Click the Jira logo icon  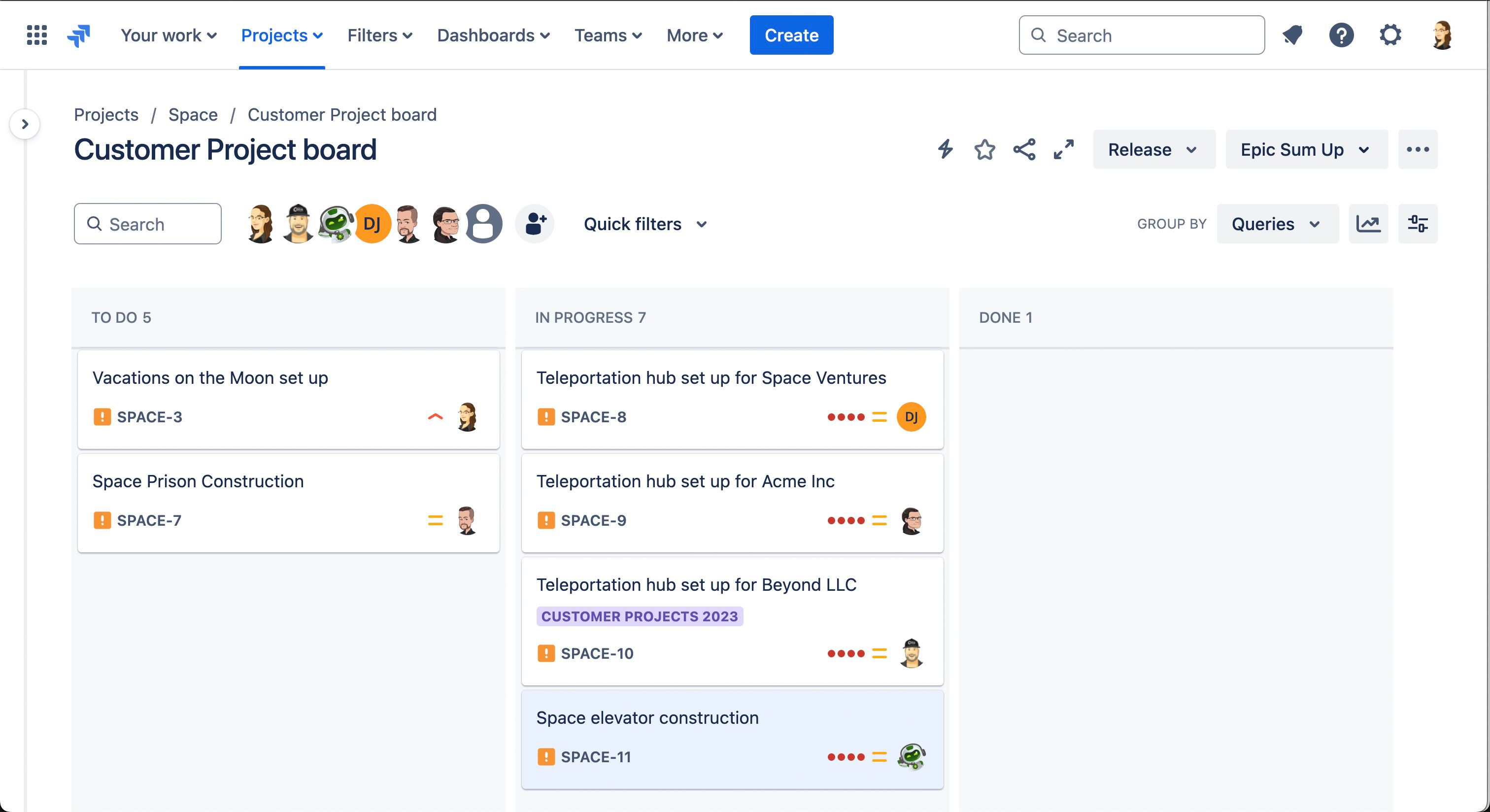(x=79, y=35)
